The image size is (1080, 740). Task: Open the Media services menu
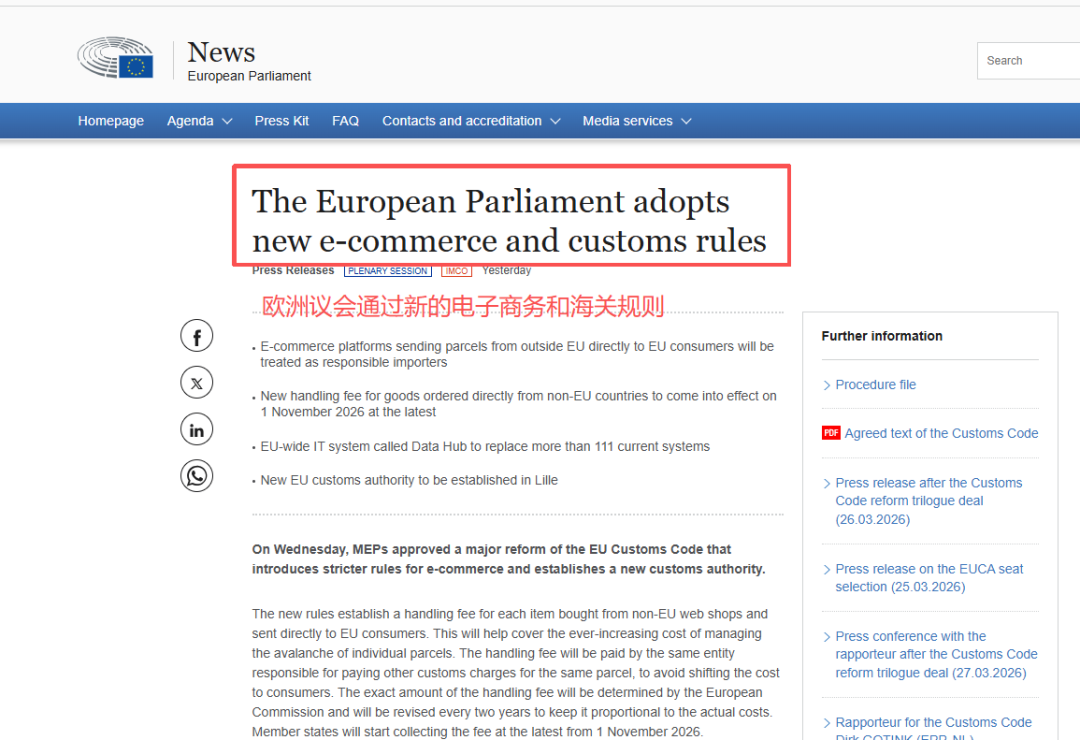click(x=627, y=121)
